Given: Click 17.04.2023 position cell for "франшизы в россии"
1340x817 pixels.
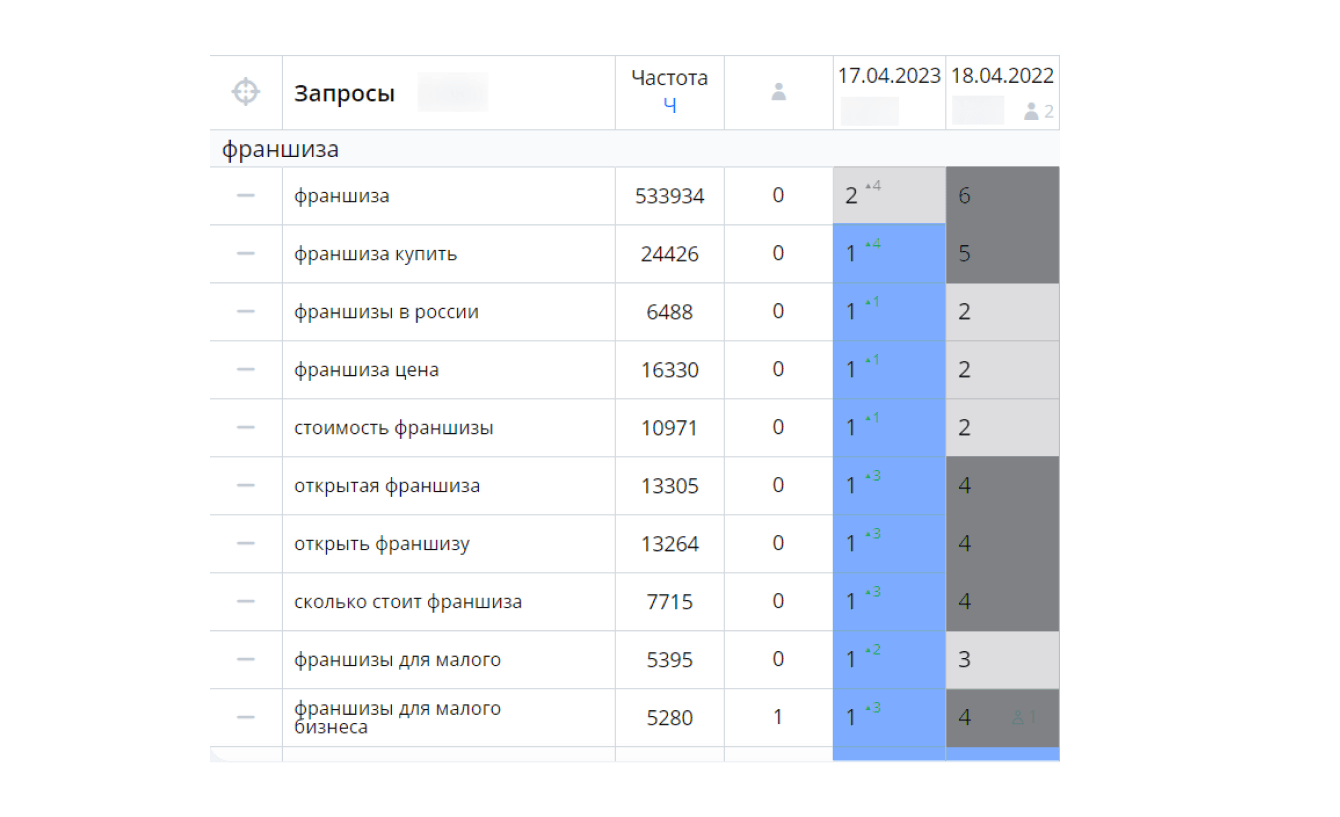Looking at the screenshot, I should click(889, 312).
